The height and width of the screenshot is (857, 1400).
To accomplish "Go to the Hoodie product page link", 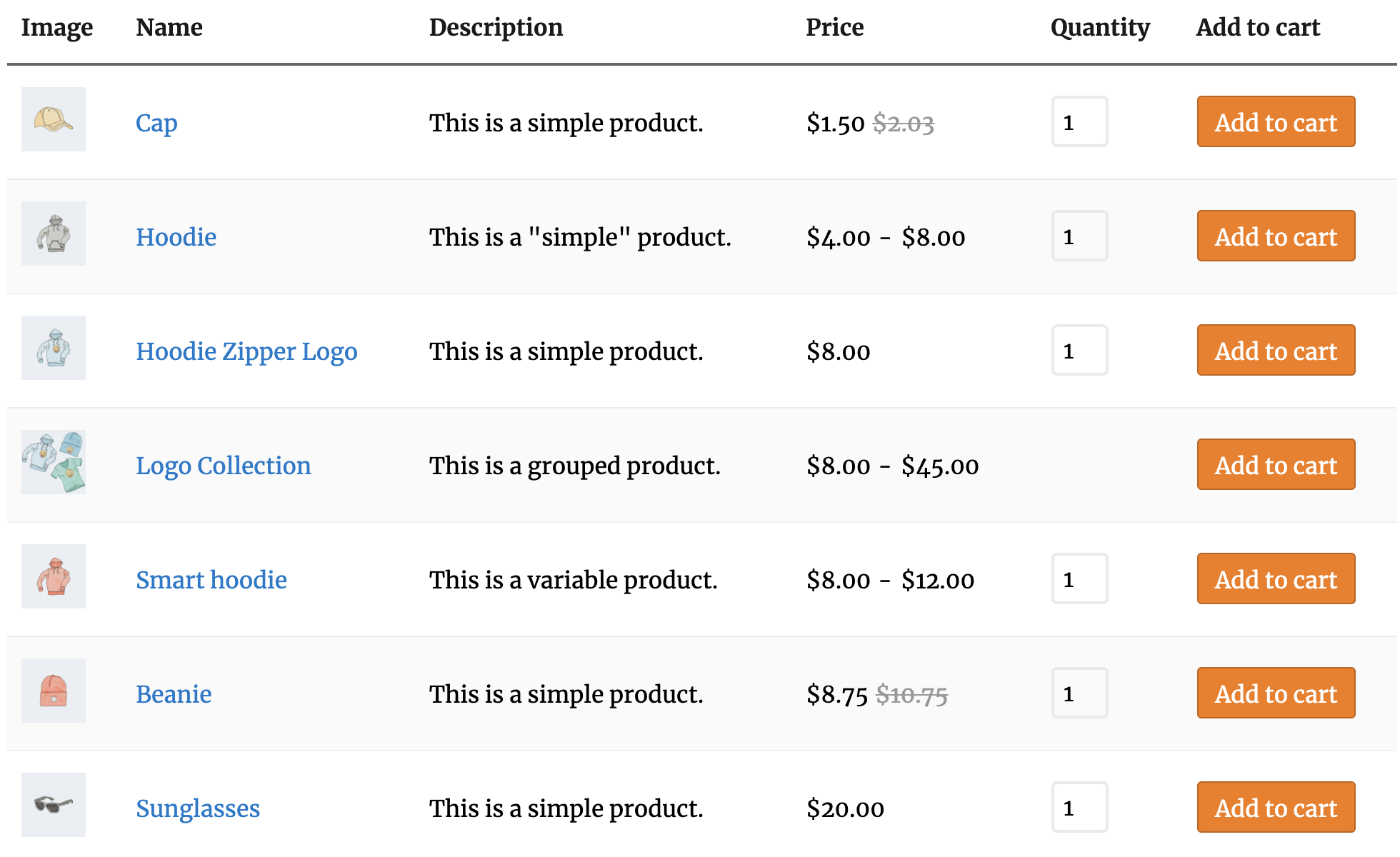I will (176, 237).
